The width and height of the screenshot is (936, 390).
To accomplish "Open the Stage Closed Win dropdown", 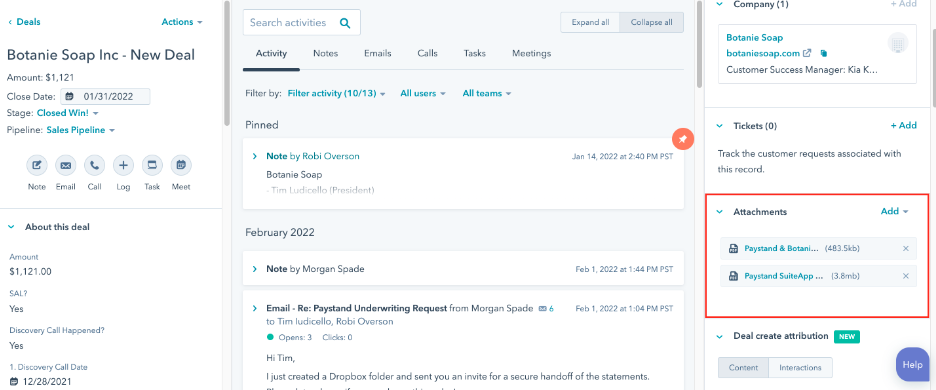I will [67, 113].
